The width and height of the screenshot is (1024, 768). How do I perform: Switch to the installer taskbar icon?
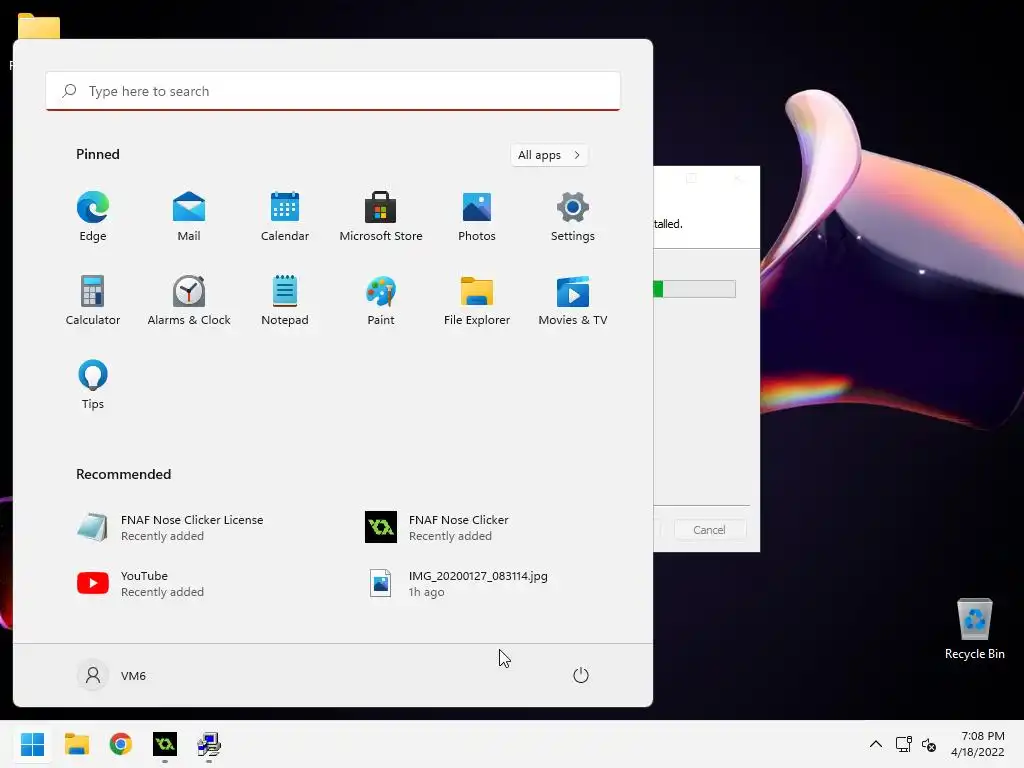tap(209, 744)
